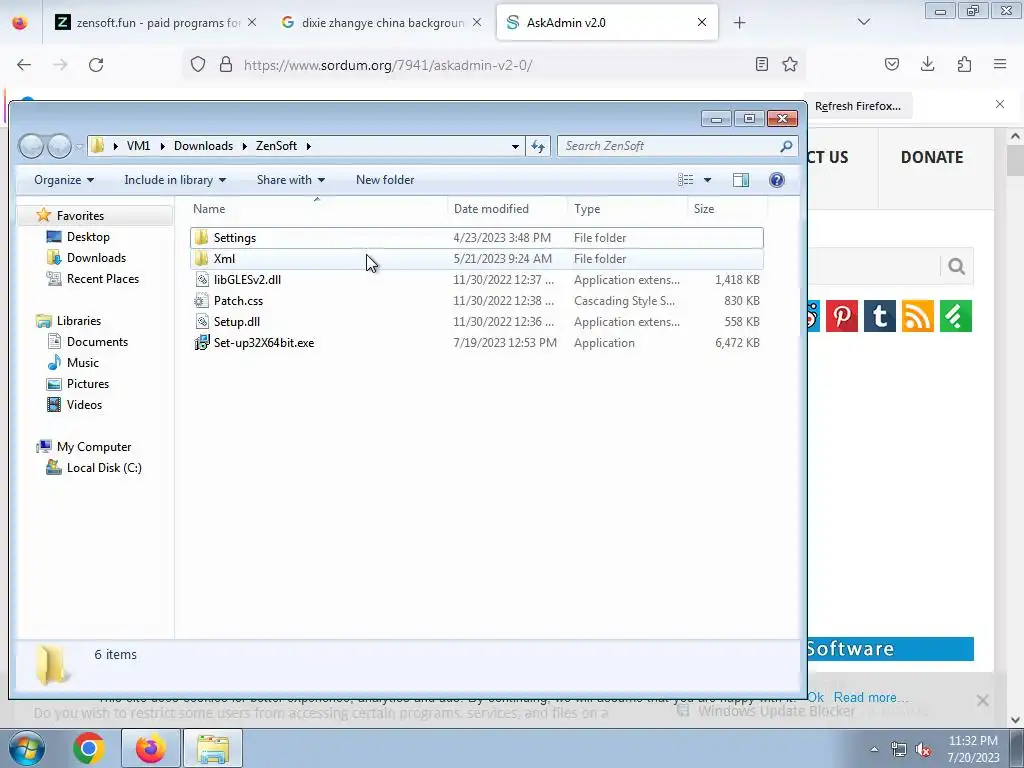Change view icon in Explorer toolbar

(685, 180)
